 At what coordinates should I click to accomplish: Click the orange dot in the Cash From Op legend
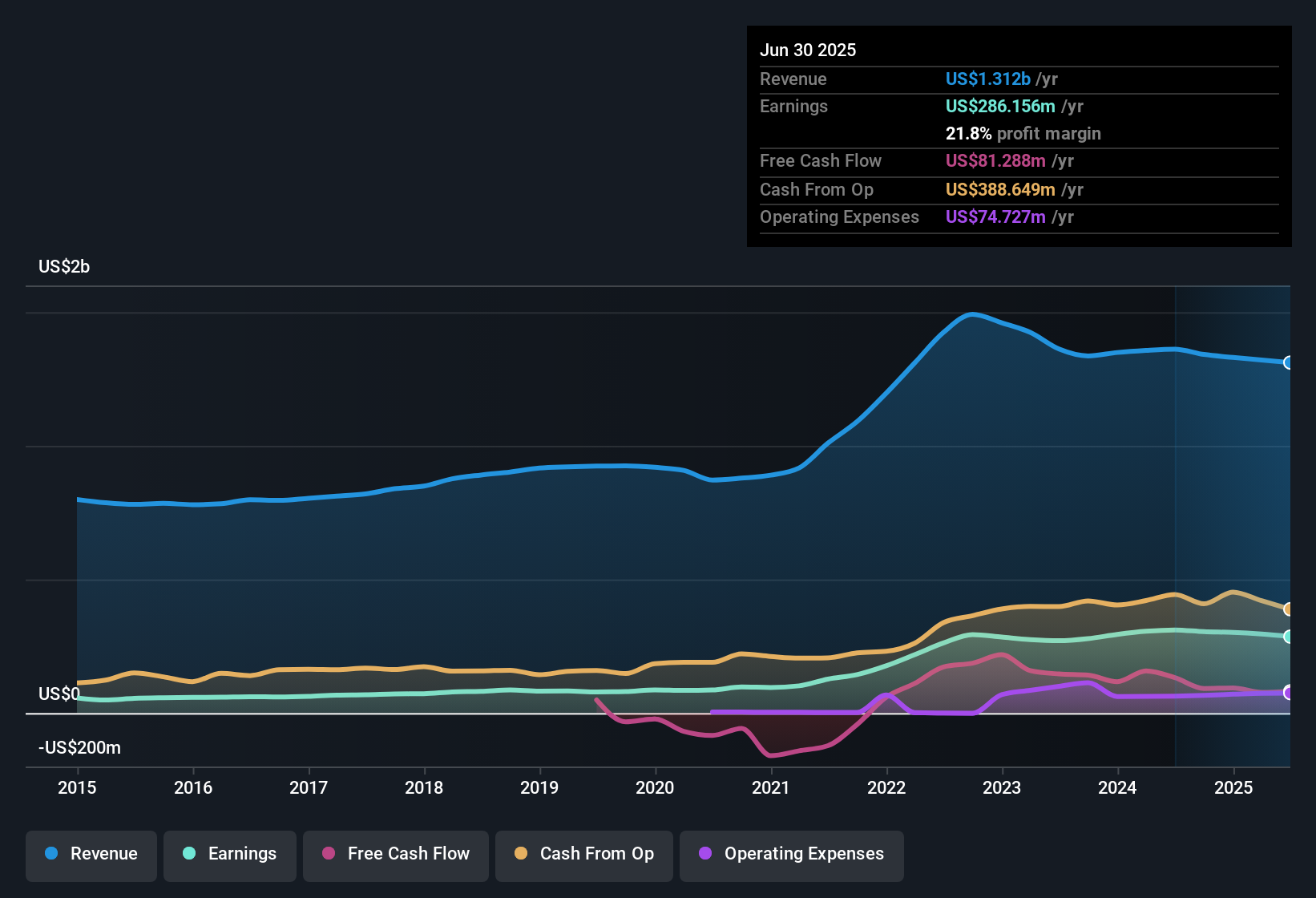pos(521,853)
